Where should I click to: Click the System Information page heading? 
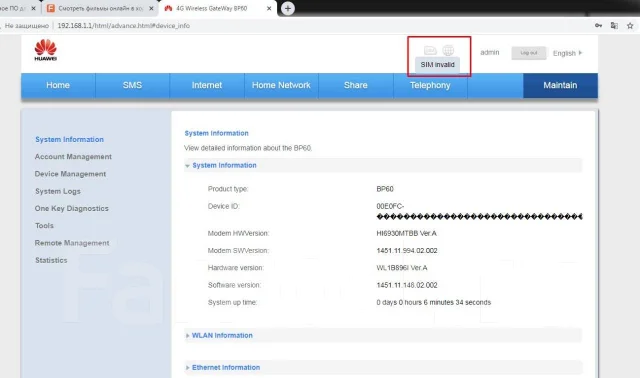(216, 133)
